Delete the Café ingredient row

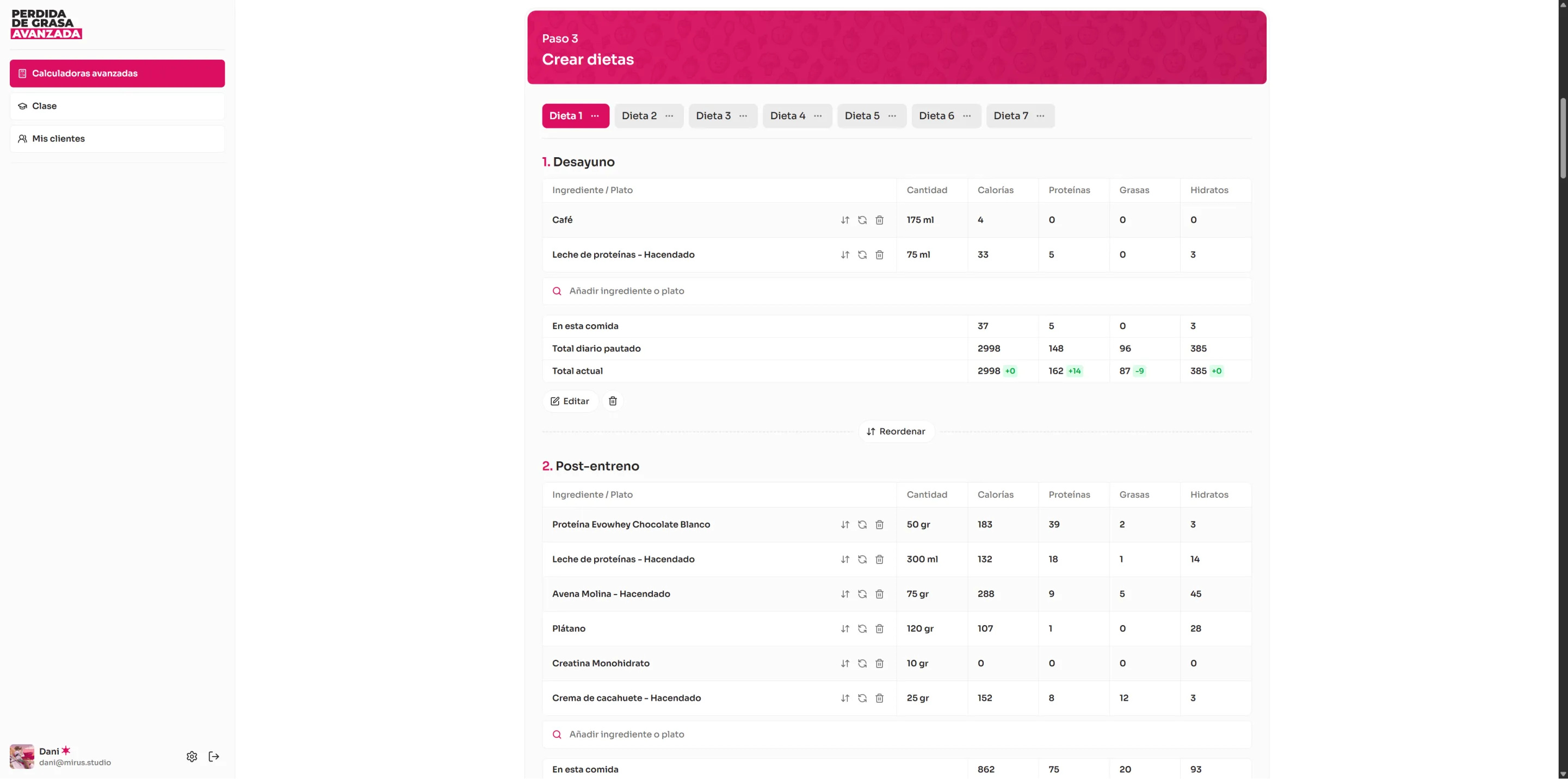pos(879,220)
